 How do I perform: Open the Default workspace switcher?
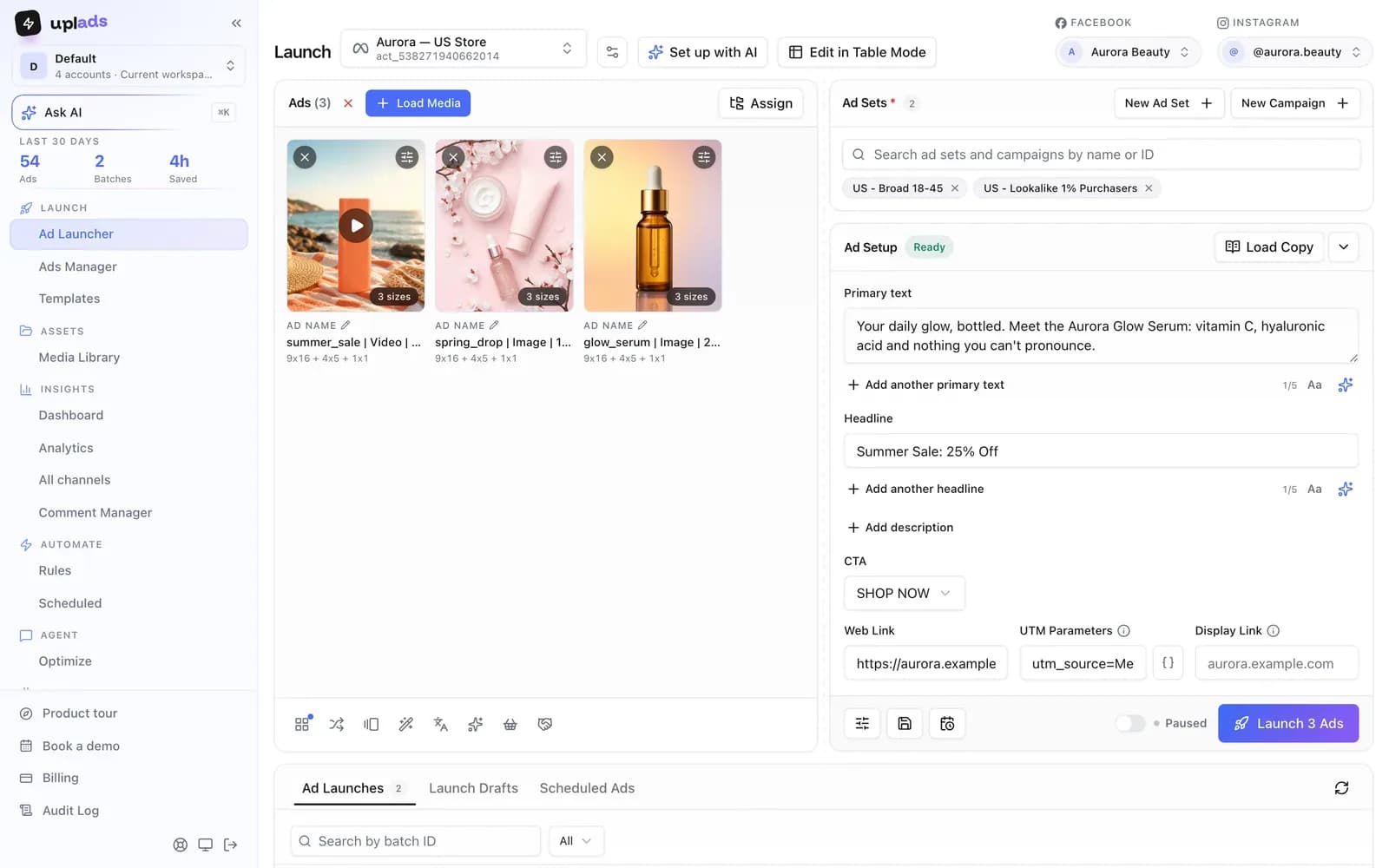coord(128,66)
